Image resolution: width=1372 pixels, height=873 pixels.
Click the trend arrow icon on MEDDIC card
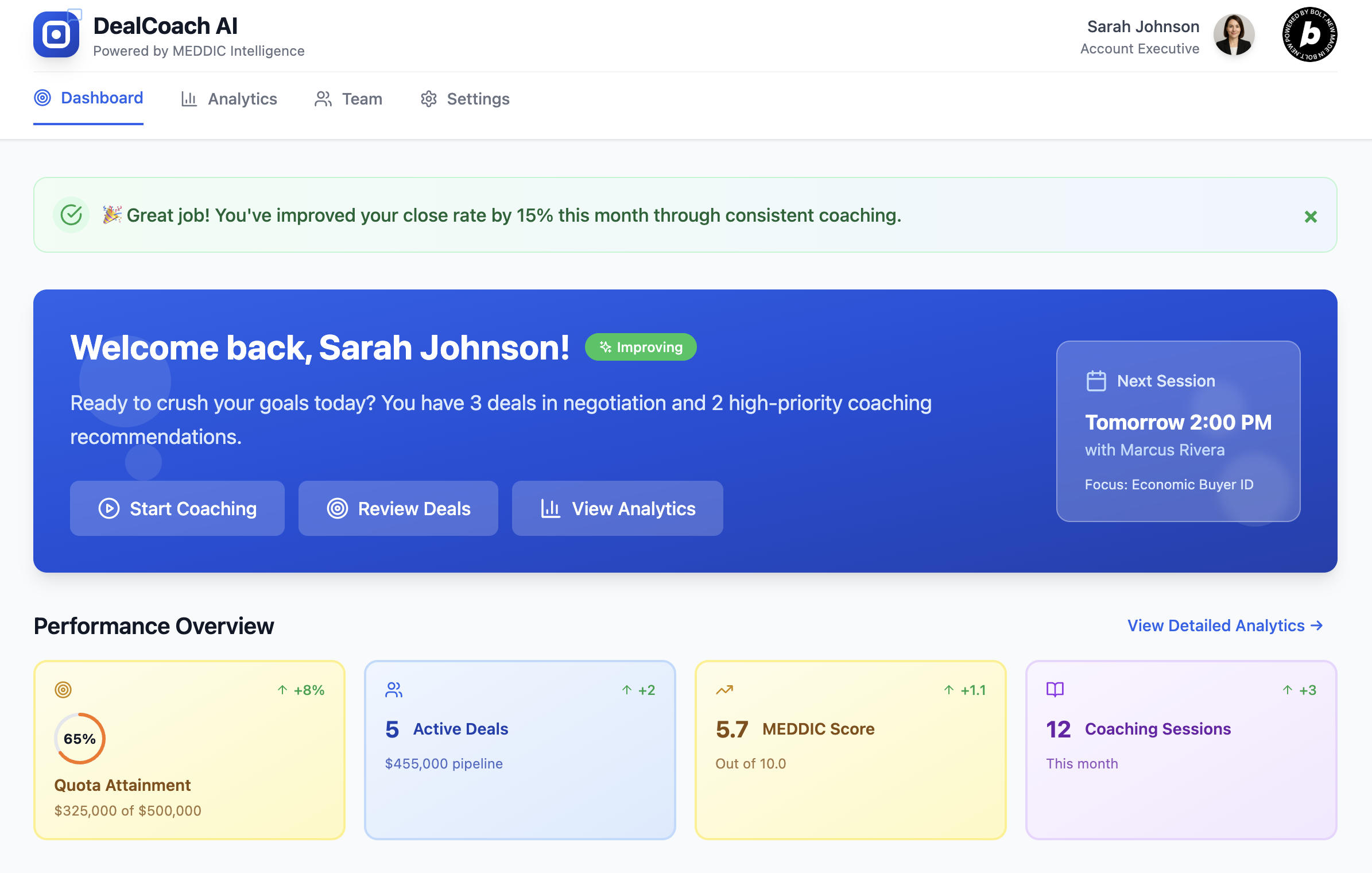724,690
